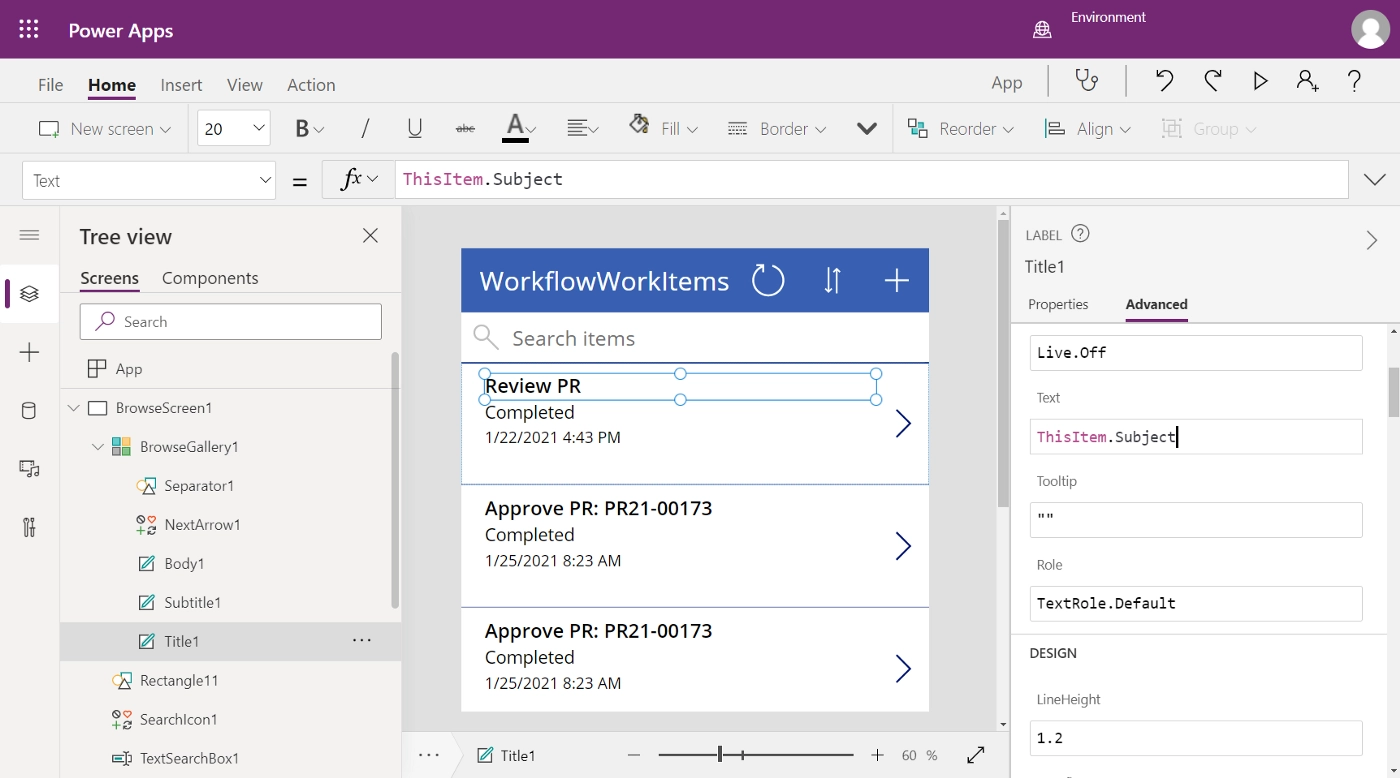Click arrow on Review PR gallery item
Viewport: 1400px width, 778px height.
coord(903,424)
